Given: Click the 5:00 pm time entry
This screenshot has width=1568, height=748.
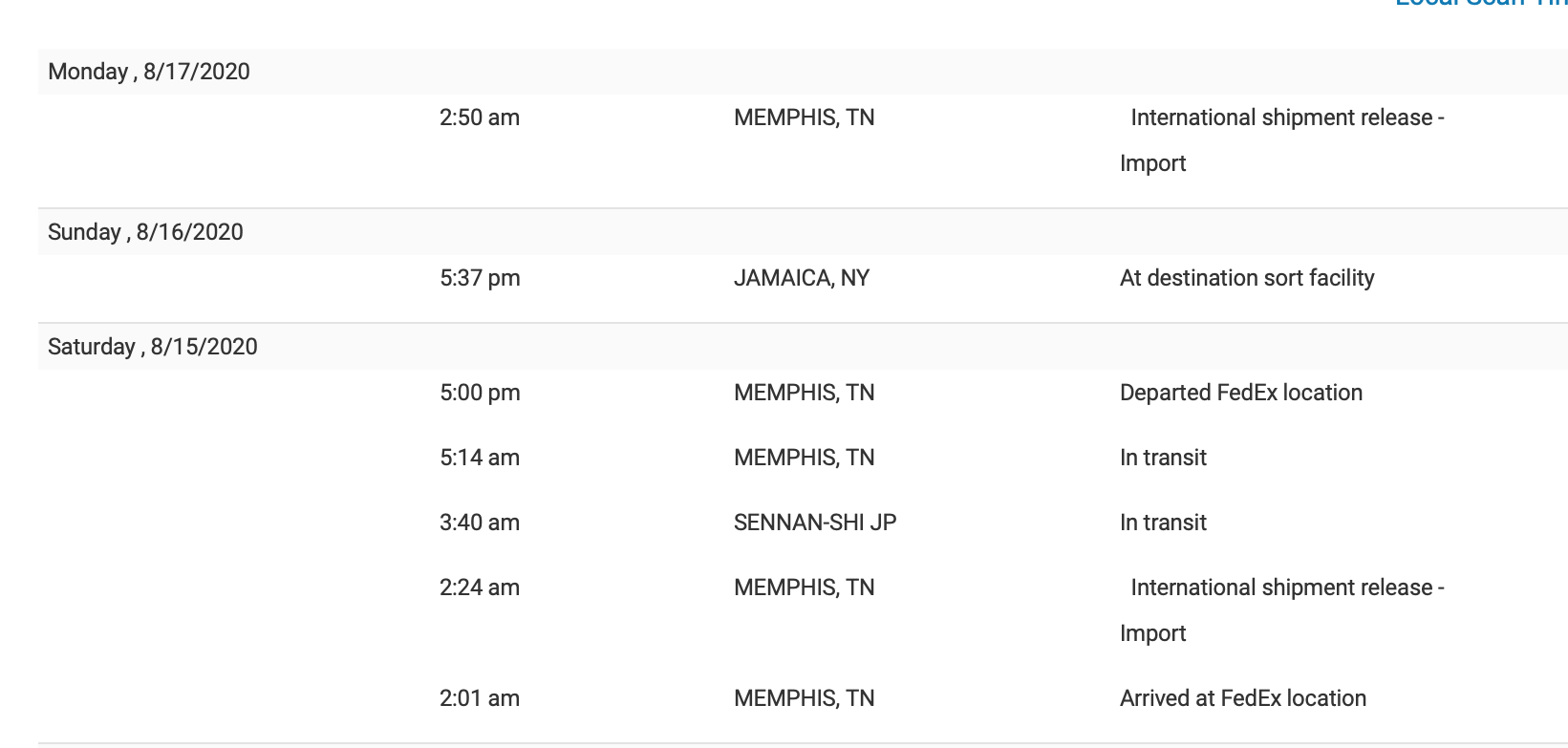Looking at the screenshot, I should click(480, 393).
